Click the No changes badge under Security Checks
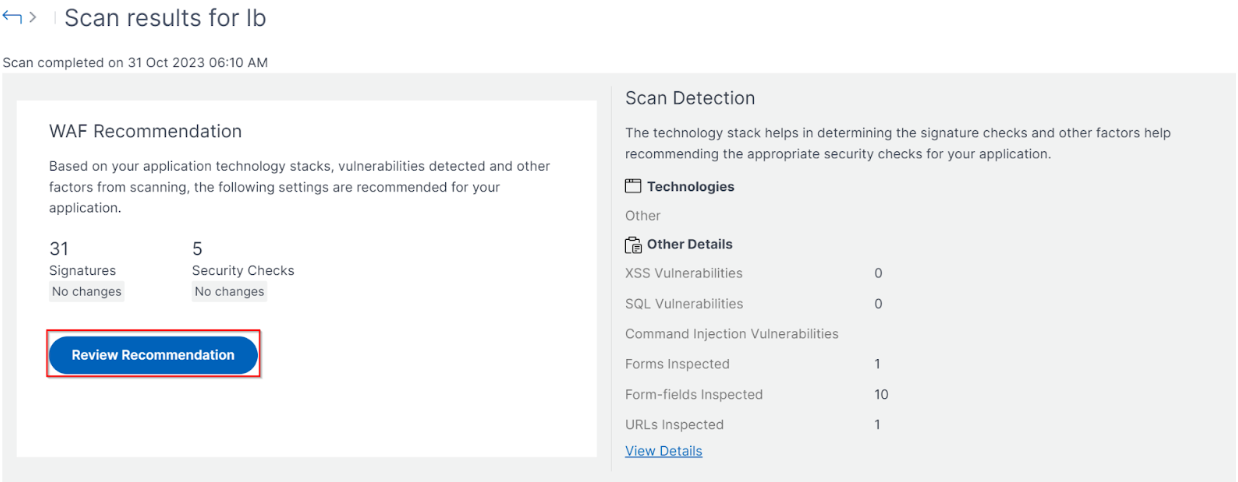The width and height of the screenshot is (1238, 482). (x=229, y=292)
